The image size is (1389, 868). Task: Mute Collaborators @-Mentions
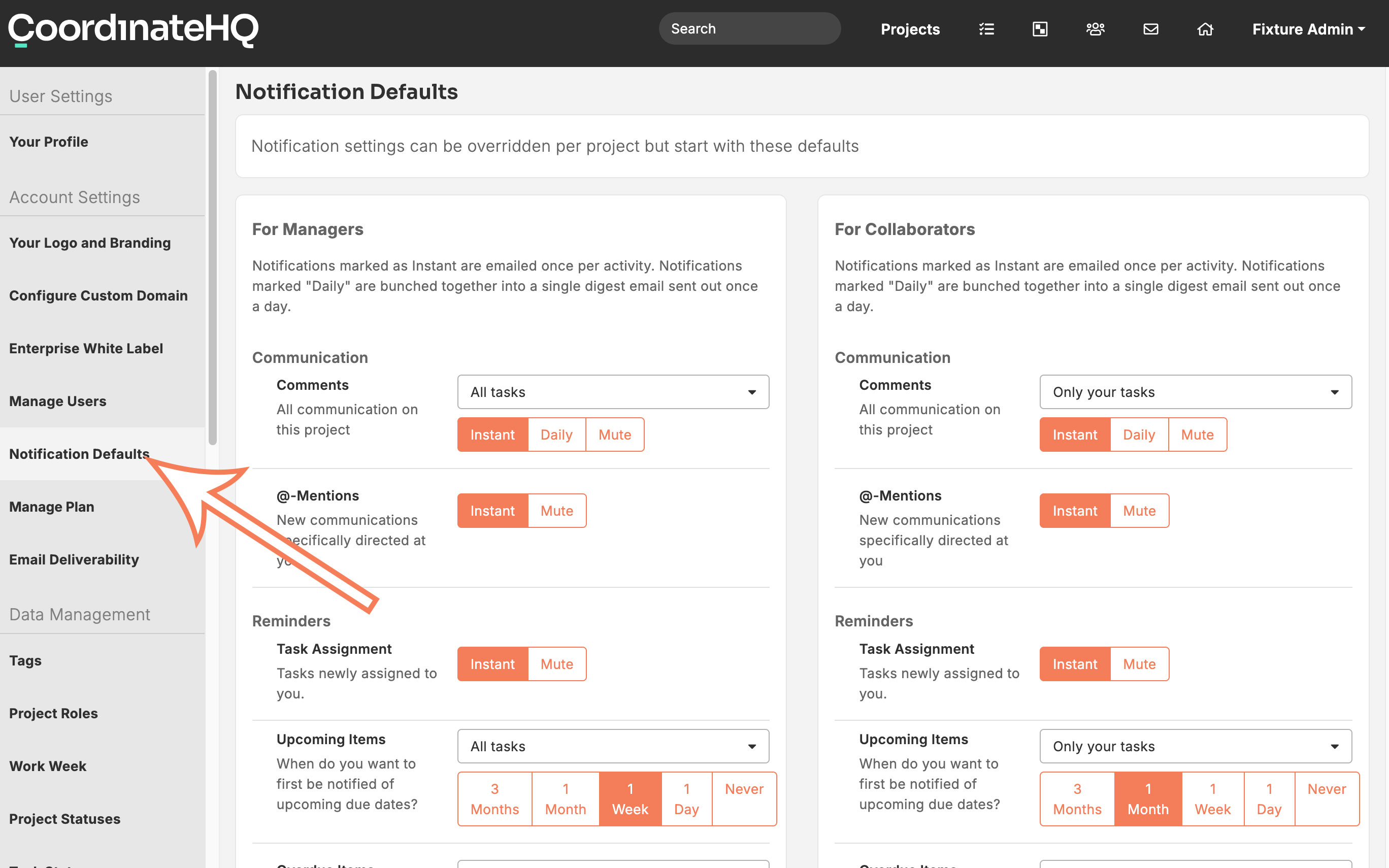1139,511
